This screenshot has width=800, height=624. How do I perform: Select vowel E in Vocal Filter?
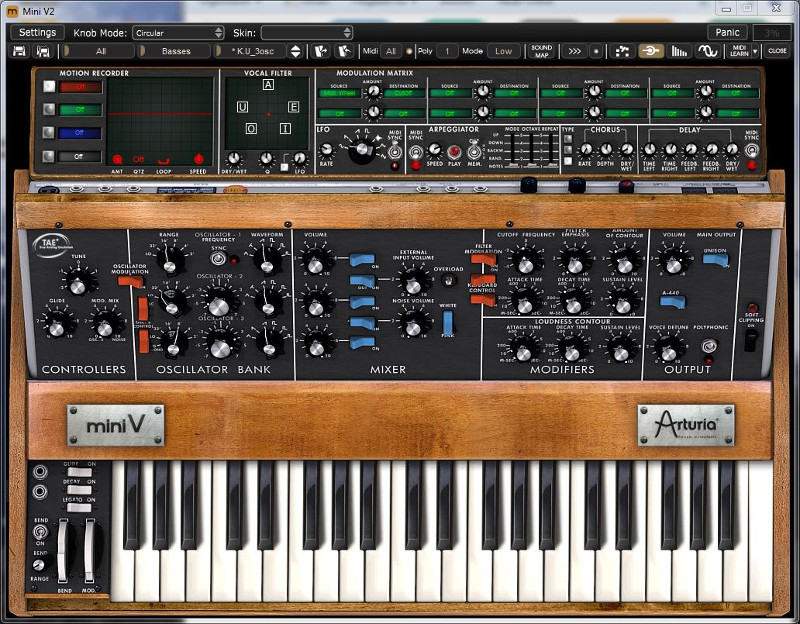[x=293, y=107]
